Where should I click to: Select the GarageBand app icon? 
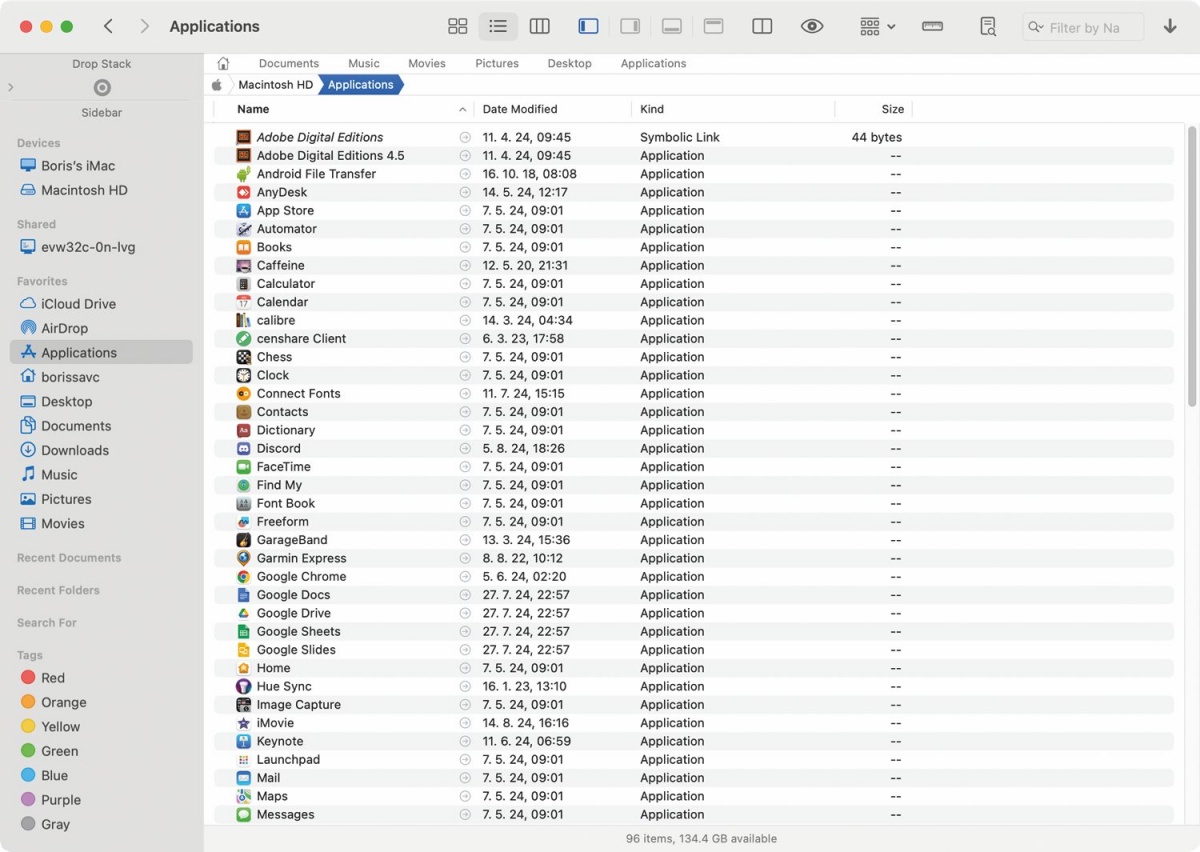click(x=243, y=540)
